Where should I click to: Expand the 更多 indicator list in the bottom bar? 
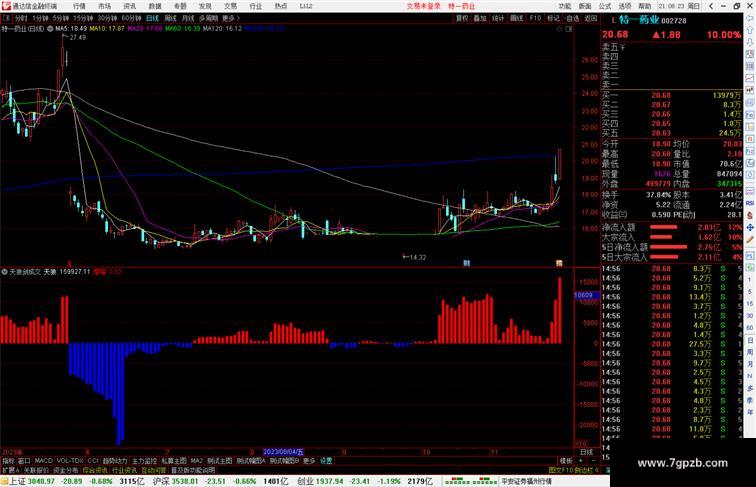309,461
